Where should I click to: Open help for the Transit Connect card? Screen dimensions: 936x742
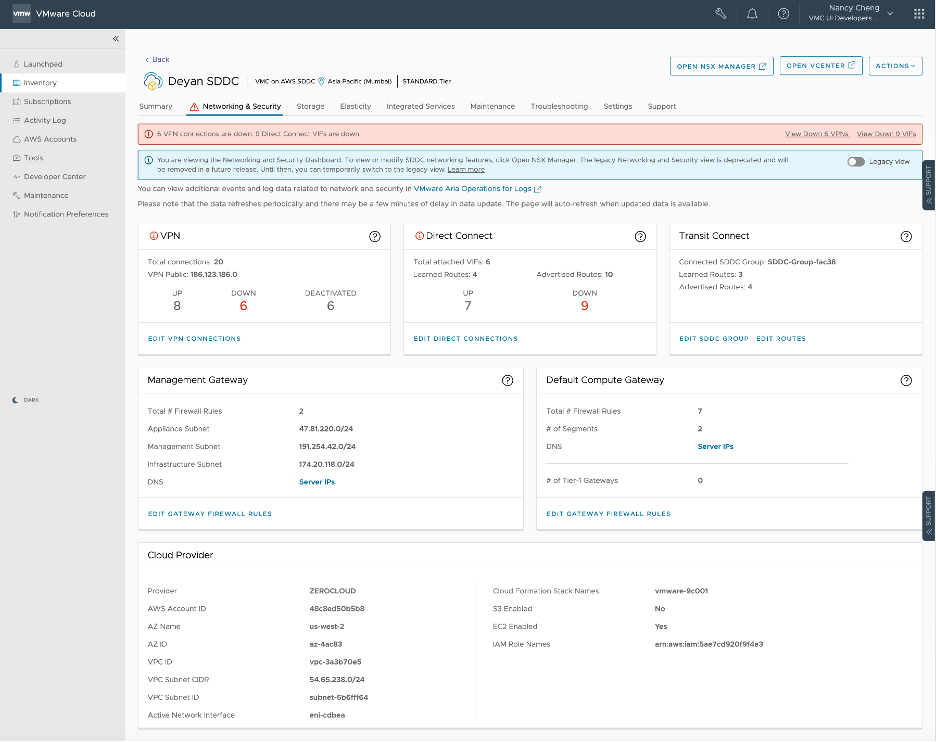click(906, 236)
